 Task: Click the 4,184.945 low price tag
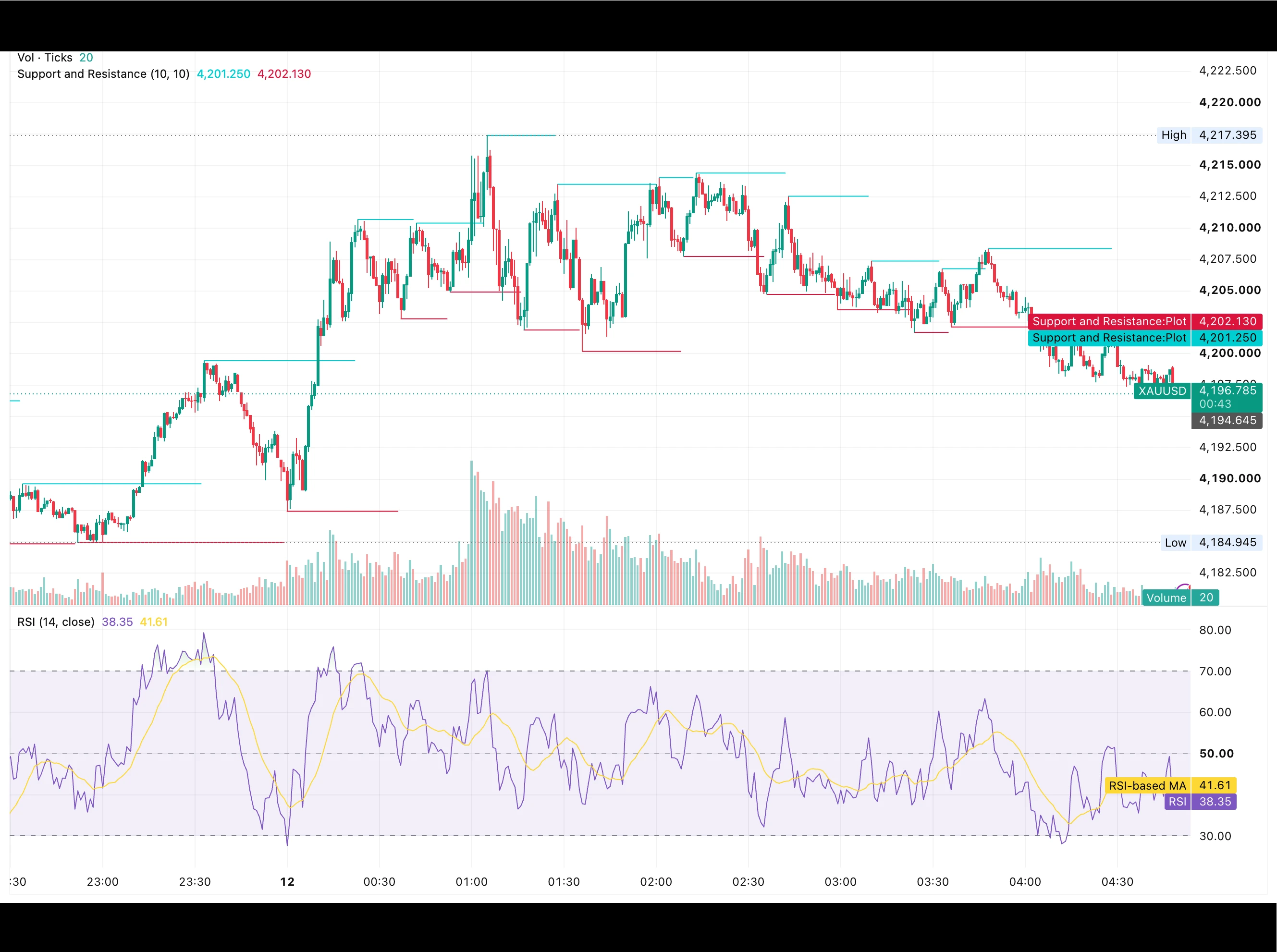[x=1228, y=542]
